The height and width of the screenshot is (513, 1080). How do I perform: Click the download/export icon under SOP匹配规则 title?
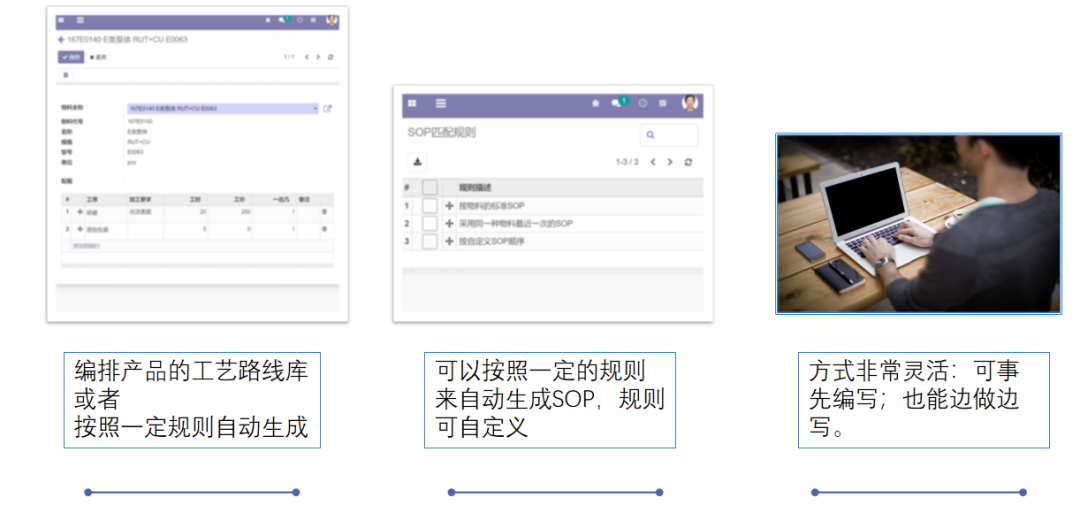(418, 162)
